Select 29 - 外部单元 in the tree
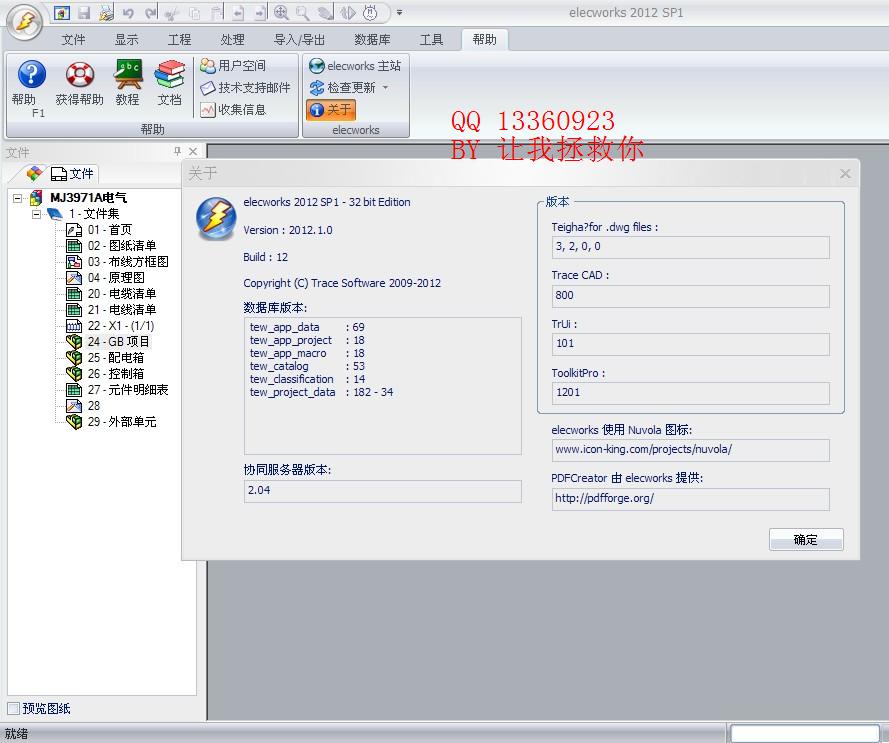Viewport: 889px width, 743px height. coord(122,421)
